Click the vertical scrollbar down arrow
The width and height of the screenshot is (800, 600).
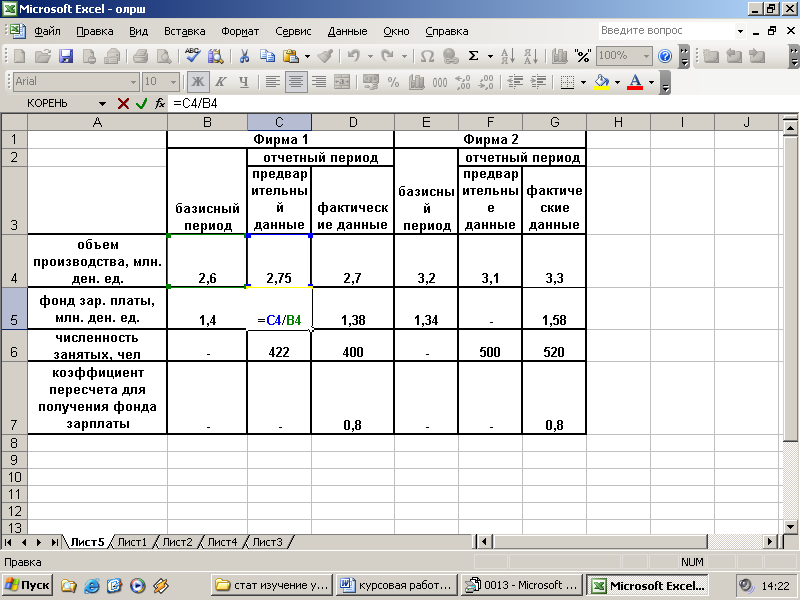(x=790, y=527)
